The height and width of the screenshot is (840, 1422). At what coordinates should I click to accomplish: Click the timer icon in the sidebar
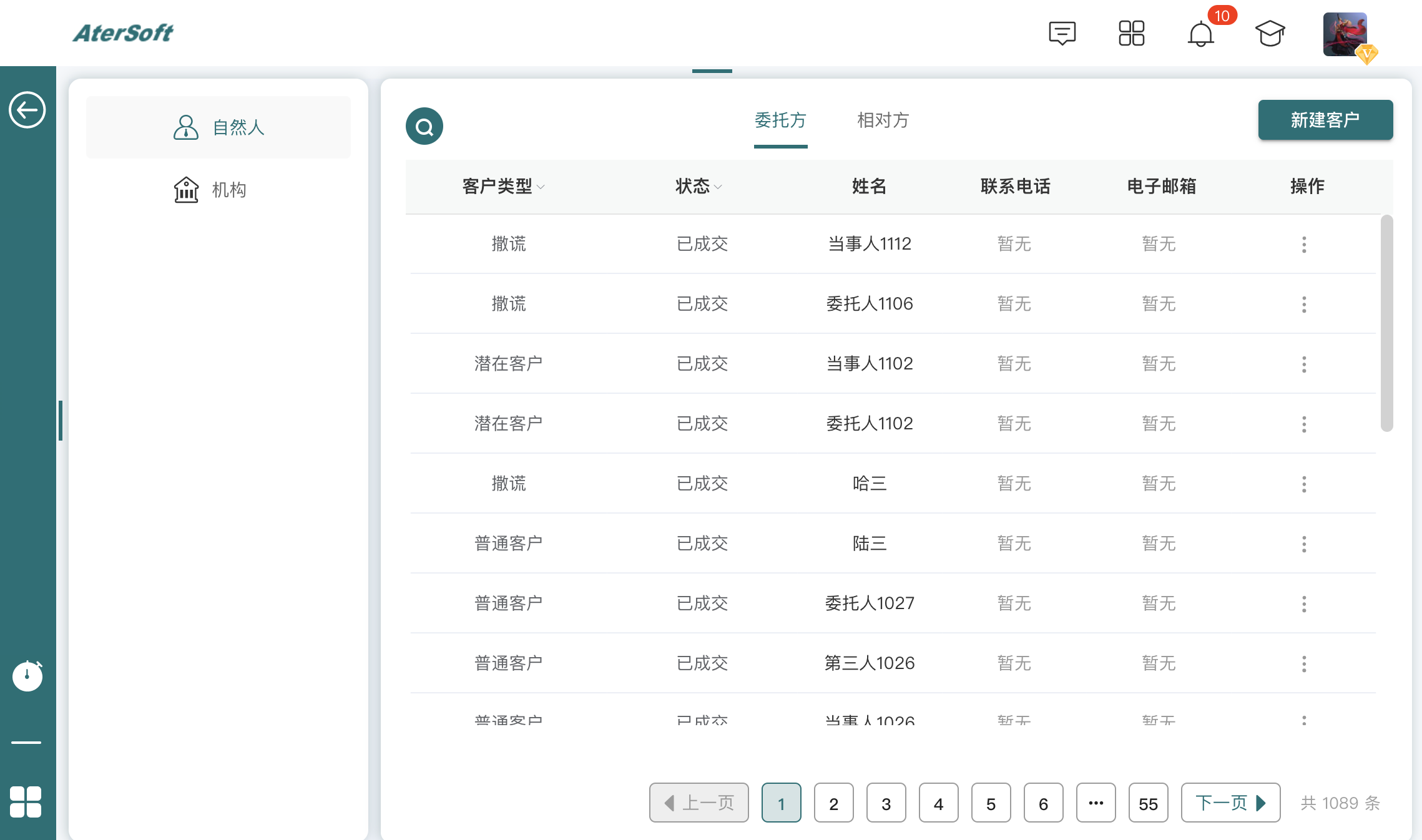coord(27,676)
